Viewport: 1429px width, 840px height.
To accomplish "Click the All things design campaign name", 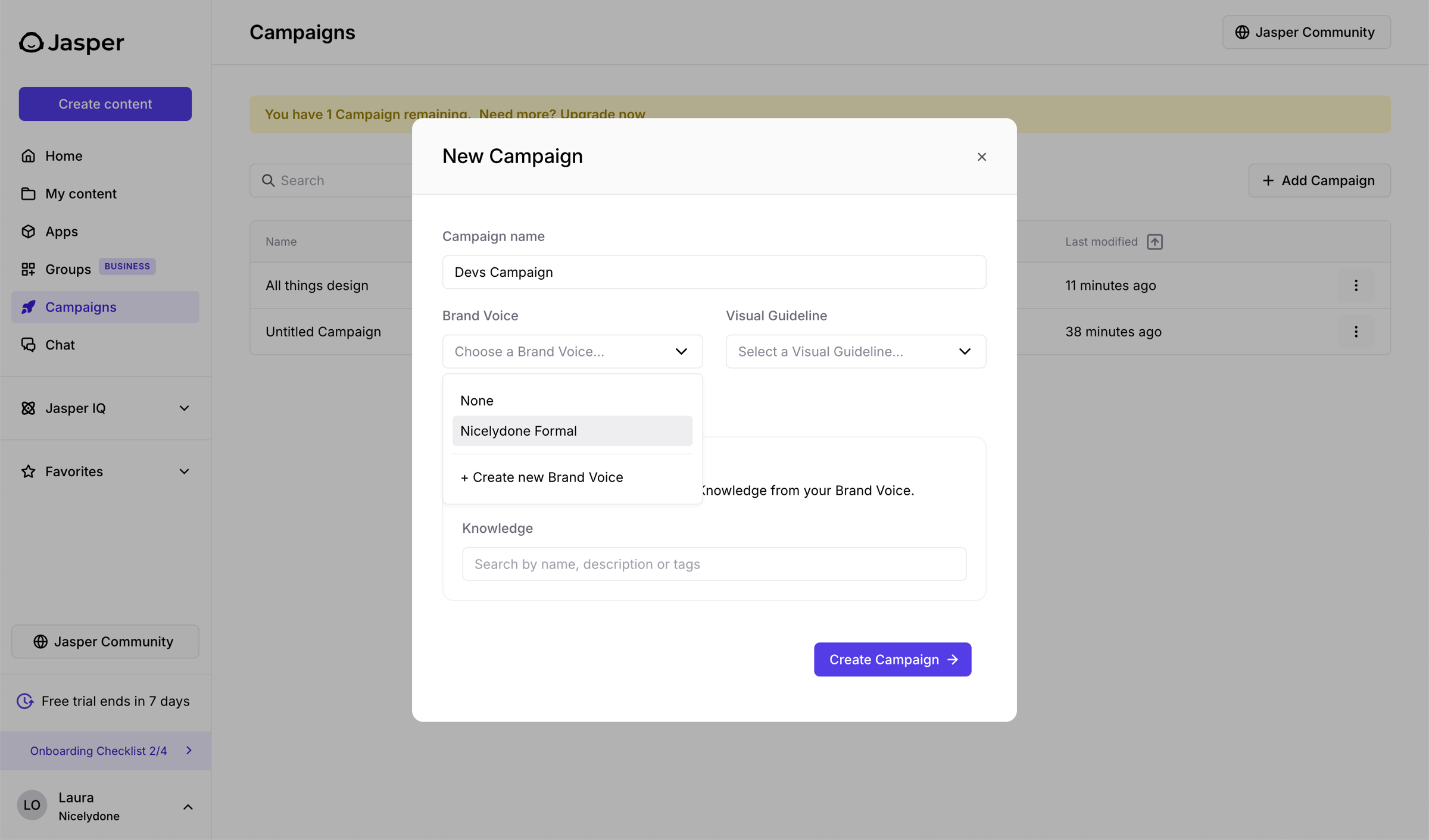I will coord(317,286).
